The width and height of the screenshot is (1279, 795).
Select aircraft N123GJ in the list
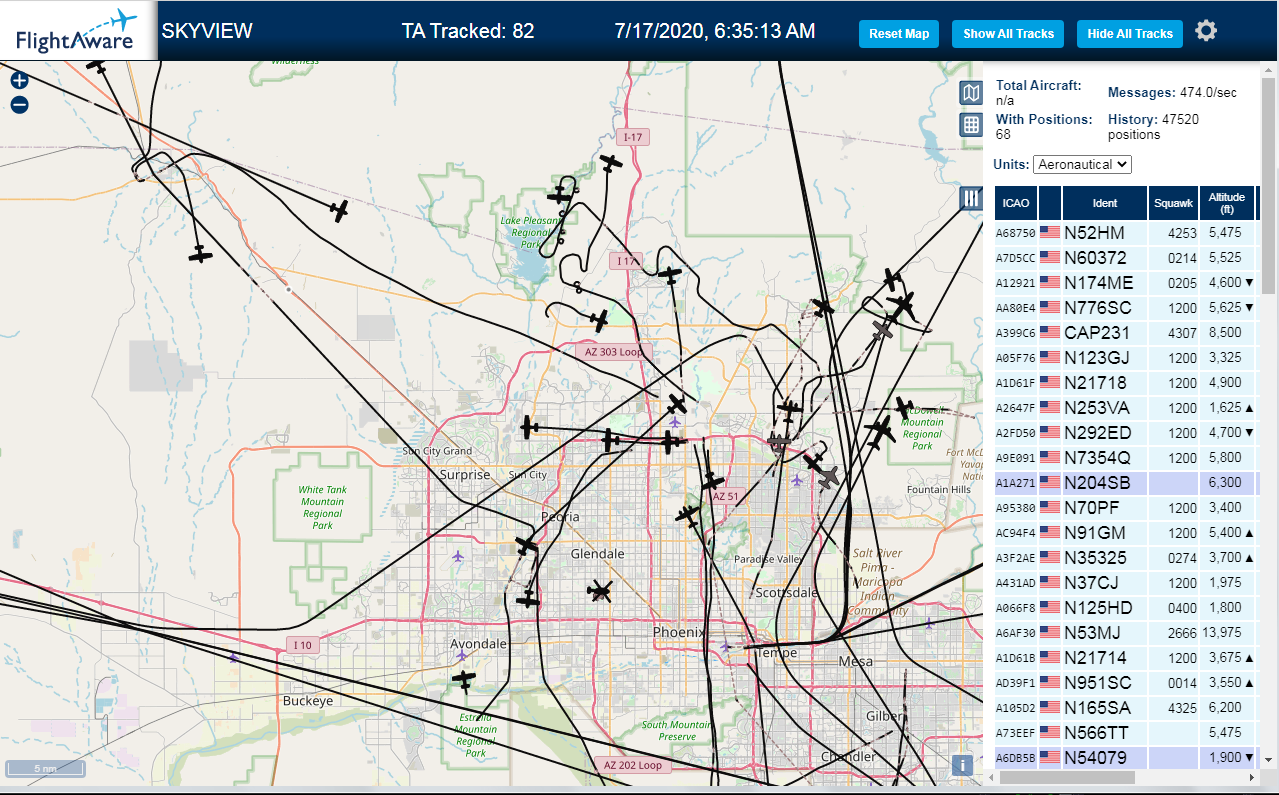(1125, 357)
